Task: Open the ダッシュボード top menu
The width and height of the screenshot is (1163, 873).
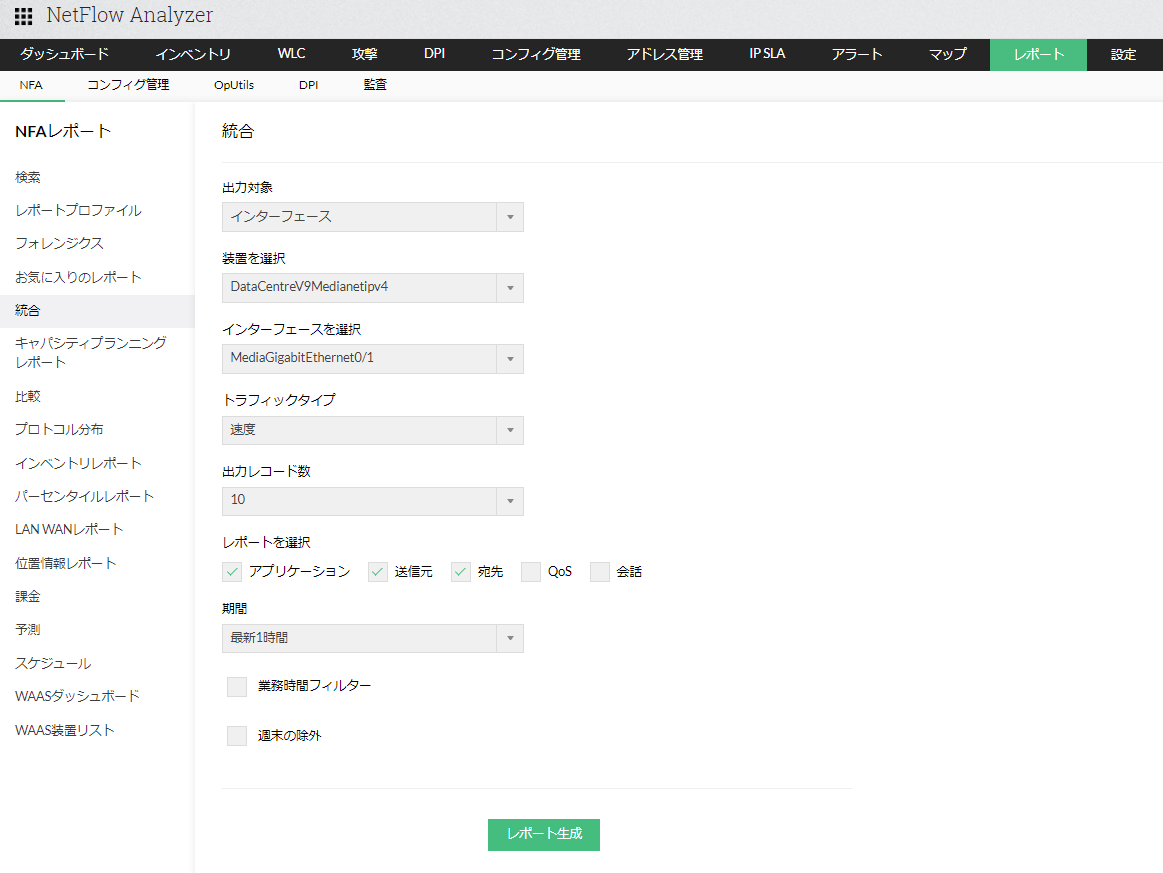Action: tap(65, 55)
